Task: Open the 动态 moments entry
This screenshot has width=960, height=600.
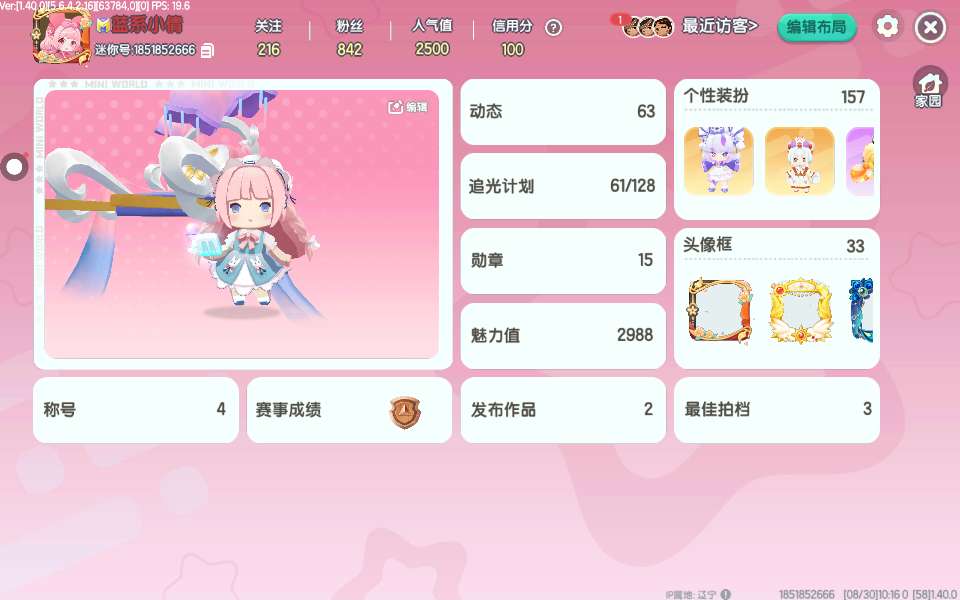Action: [x=563, y=112]
